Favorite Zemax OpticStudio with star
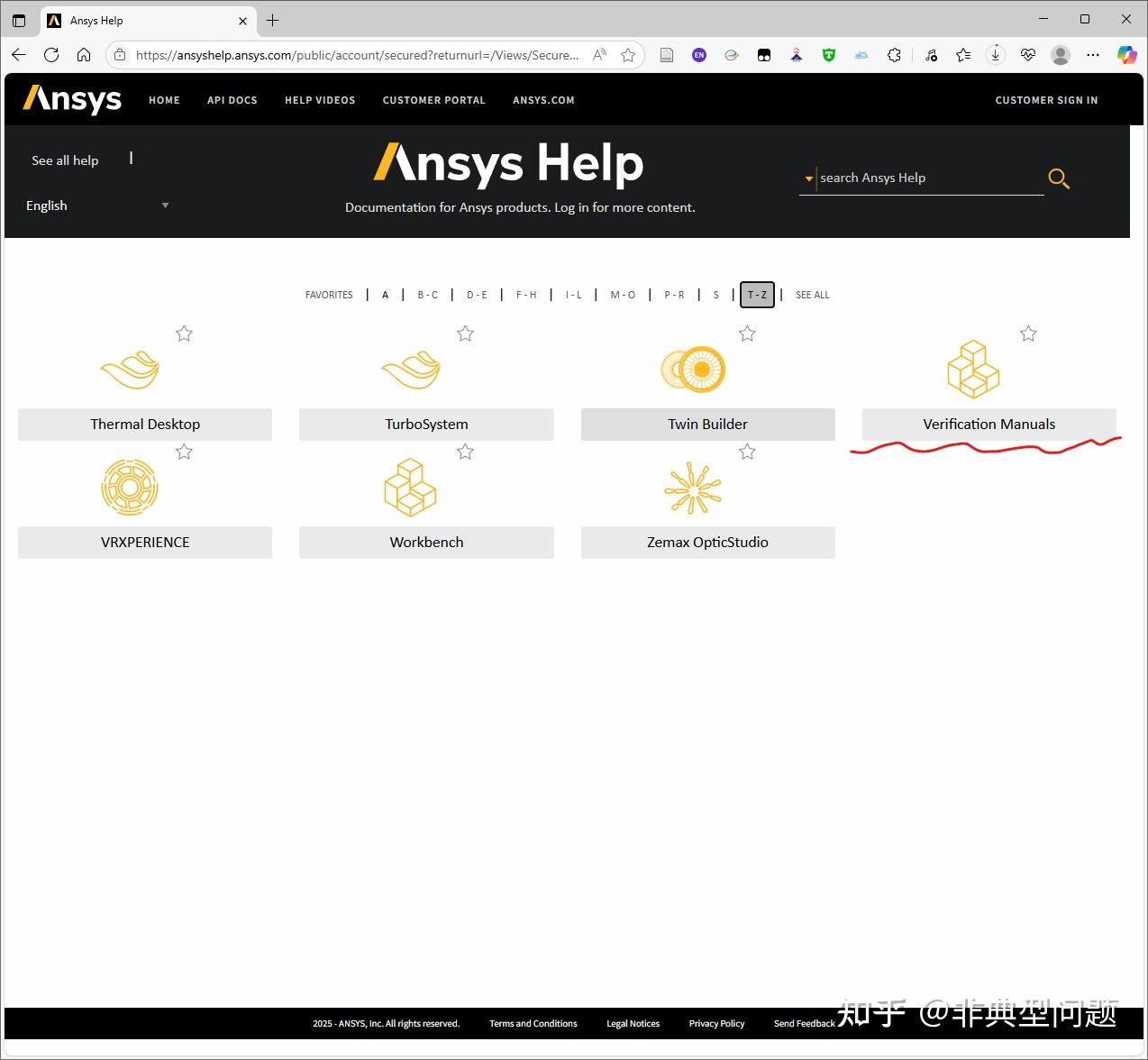The height and width of the screenshot is (1060, 1148). click(747, 452)
